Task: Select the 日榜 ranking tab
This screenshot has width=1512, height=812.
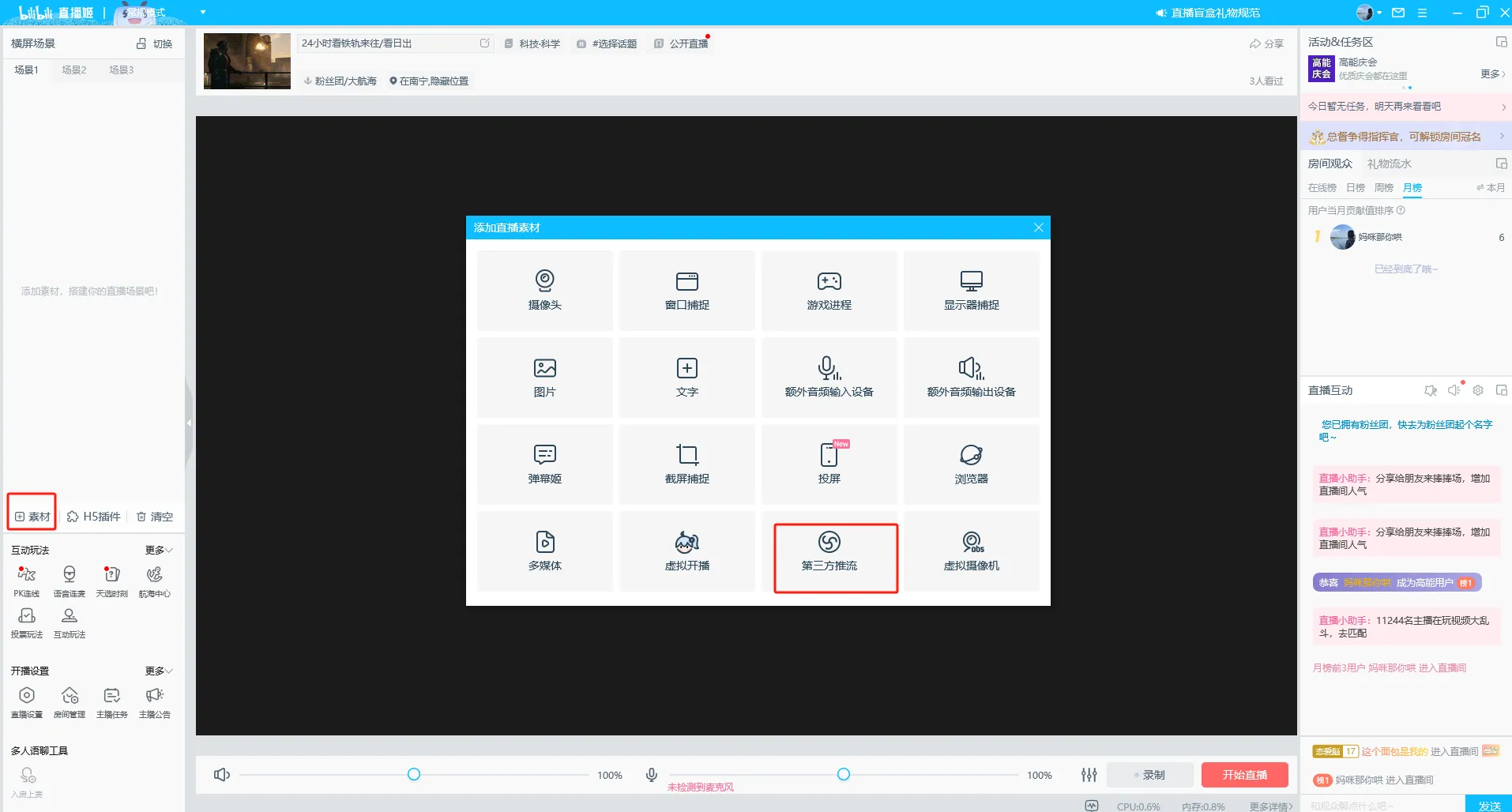Action: (x=1356, y=188)
